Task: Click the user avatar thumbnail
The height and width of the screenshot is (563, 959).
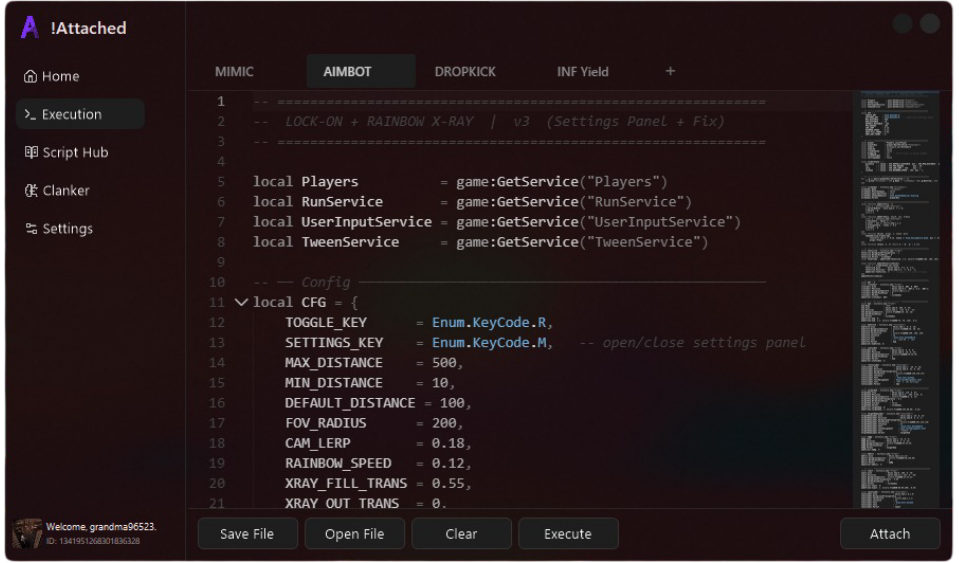Action: pos(28,533)
